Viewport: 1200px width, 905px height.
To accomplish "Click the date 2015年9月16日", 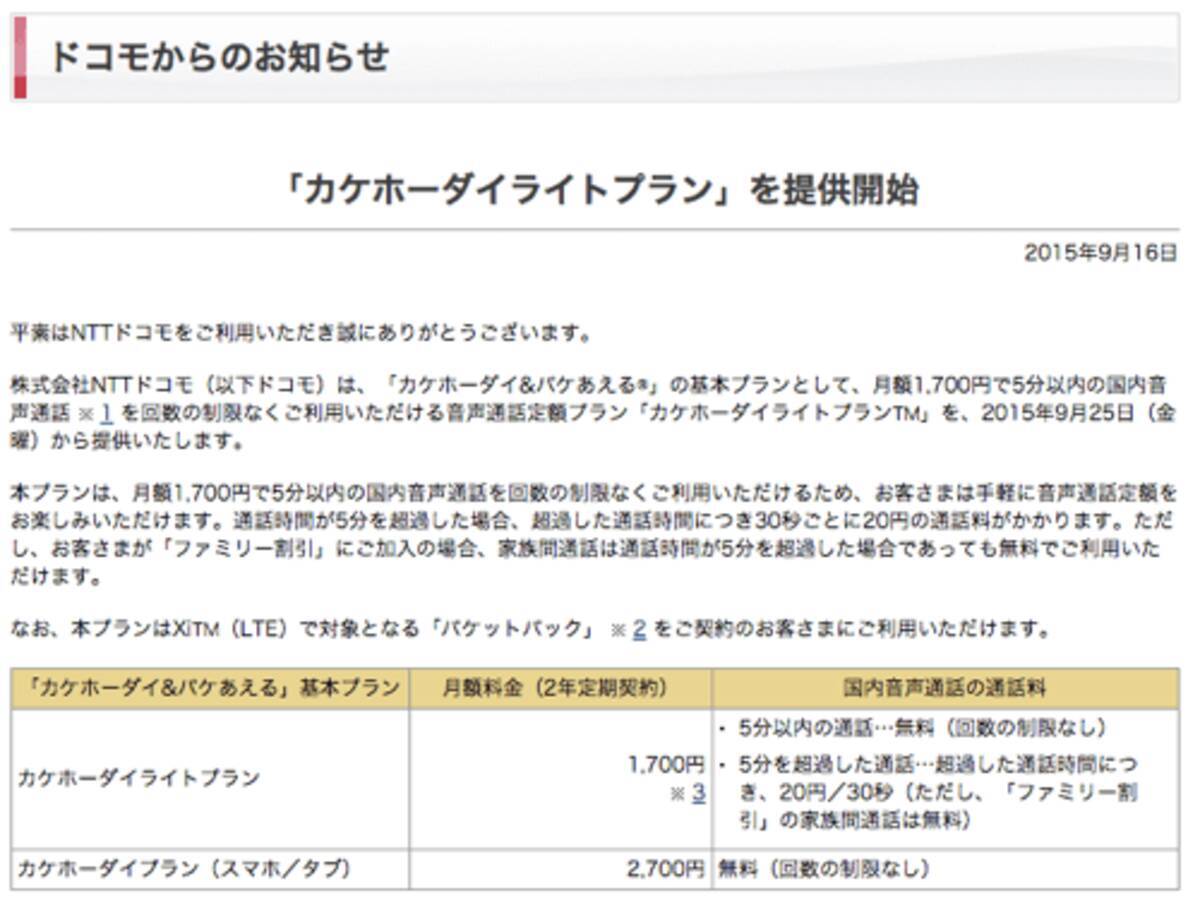I will click(x=1101, y=253).
